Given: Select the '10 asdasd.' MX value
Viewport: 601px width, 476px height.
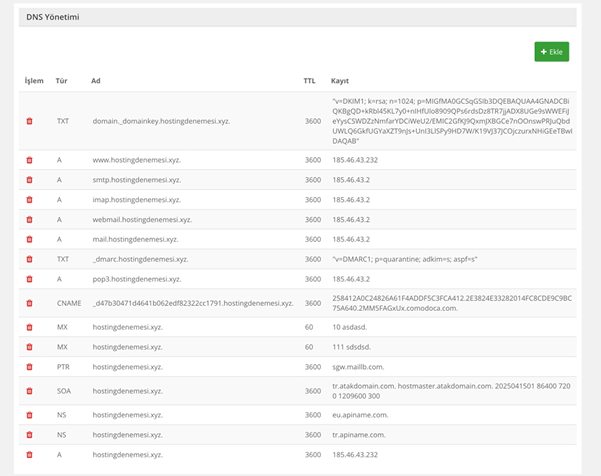Looking at the screenshot, I should point(350,327).
